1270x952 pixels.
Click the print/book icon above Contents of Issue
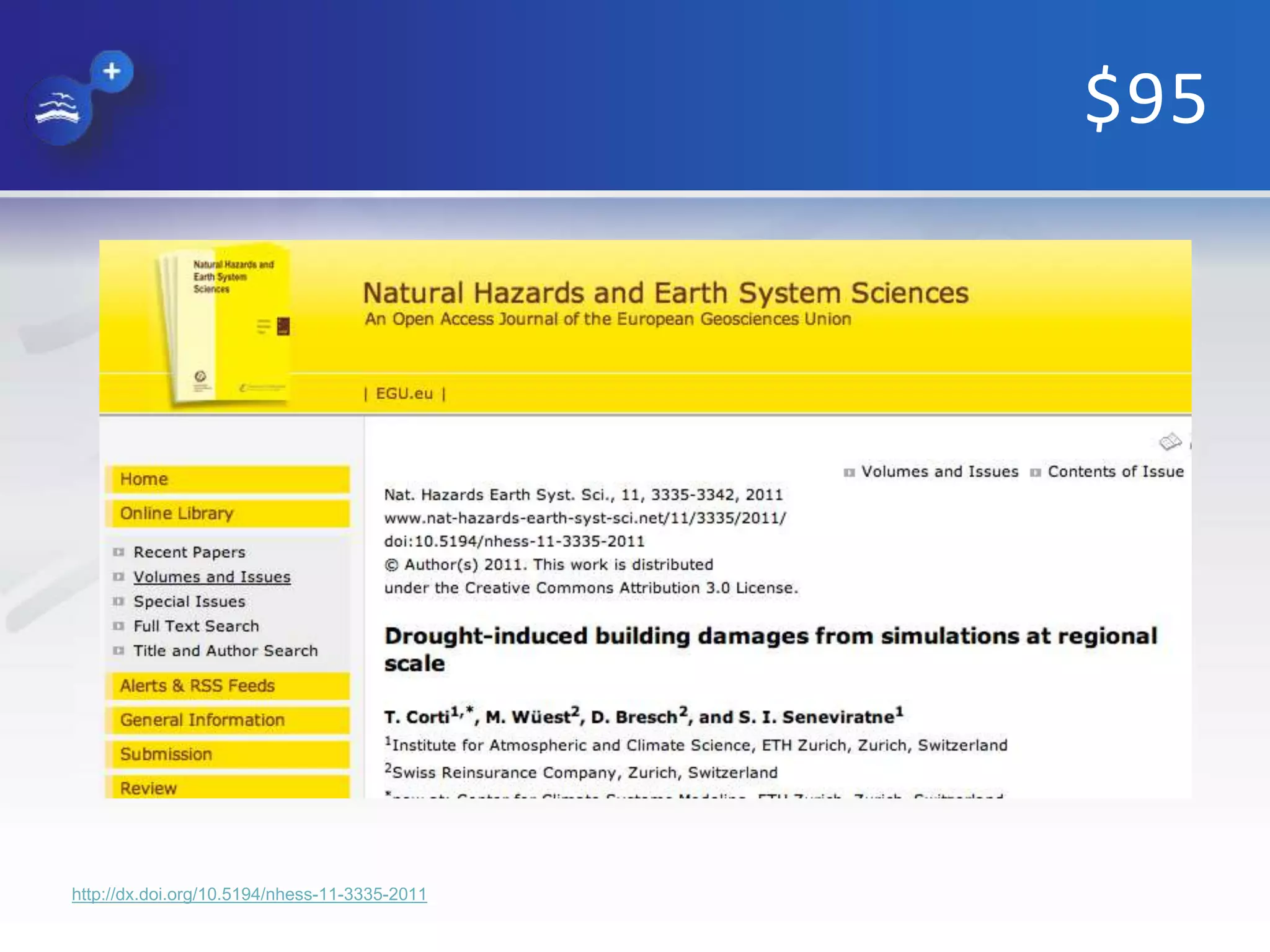(x=1170, y=441)
